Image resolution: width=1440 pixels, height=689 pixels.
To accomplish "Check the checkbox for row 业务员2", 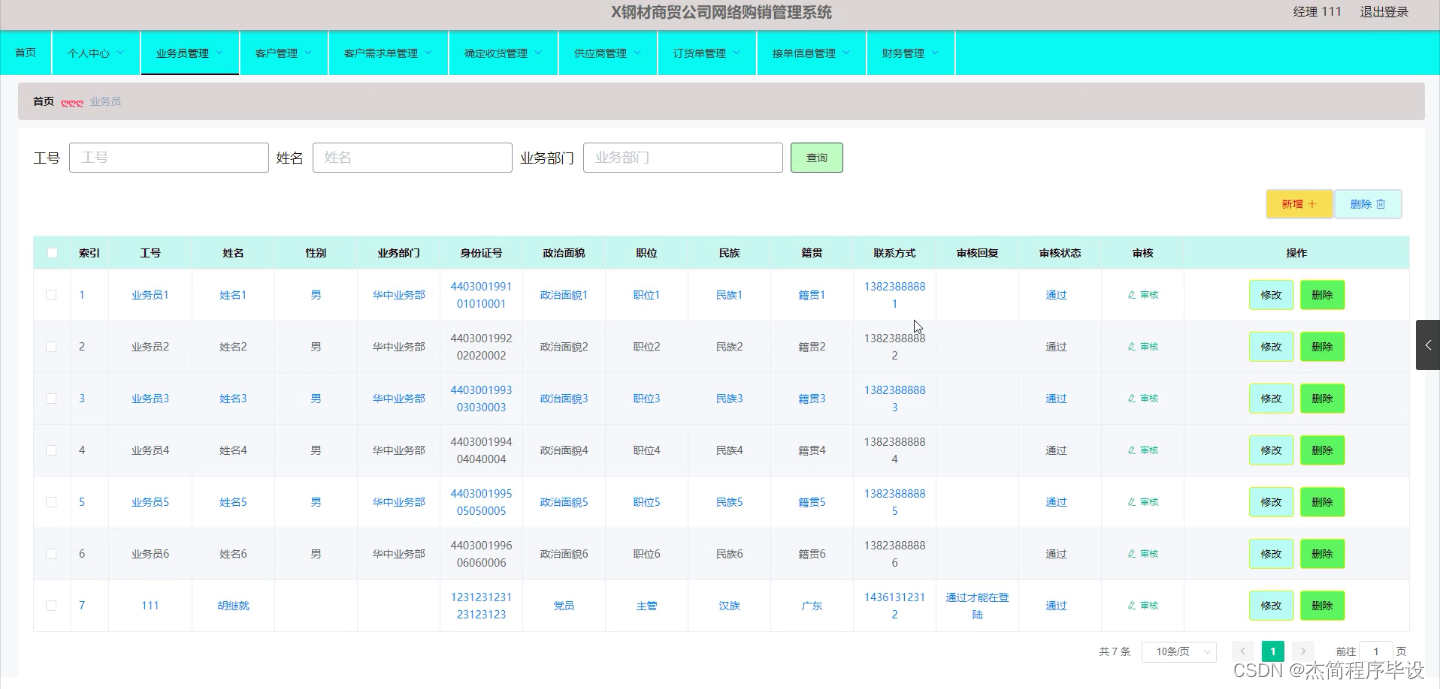I will click(x=52, y=347).
